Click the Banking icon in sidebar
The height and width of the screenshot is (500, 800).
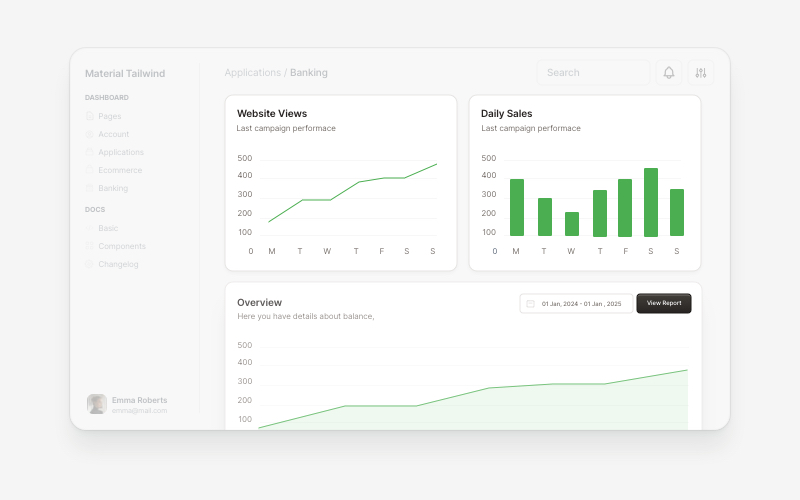[x=90, y=188]
